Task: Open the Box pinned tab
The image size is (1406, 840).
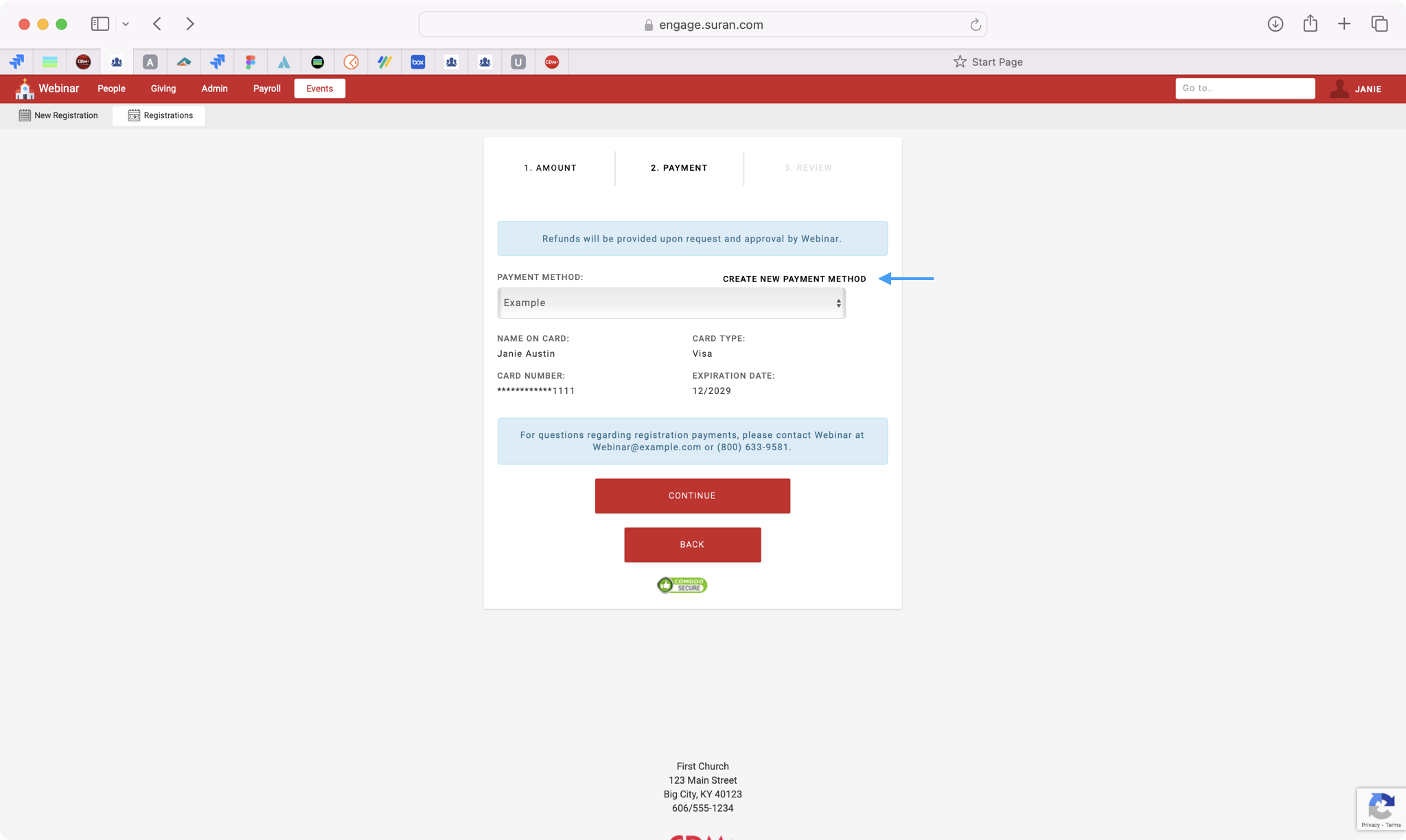Action: click(417, 62)
